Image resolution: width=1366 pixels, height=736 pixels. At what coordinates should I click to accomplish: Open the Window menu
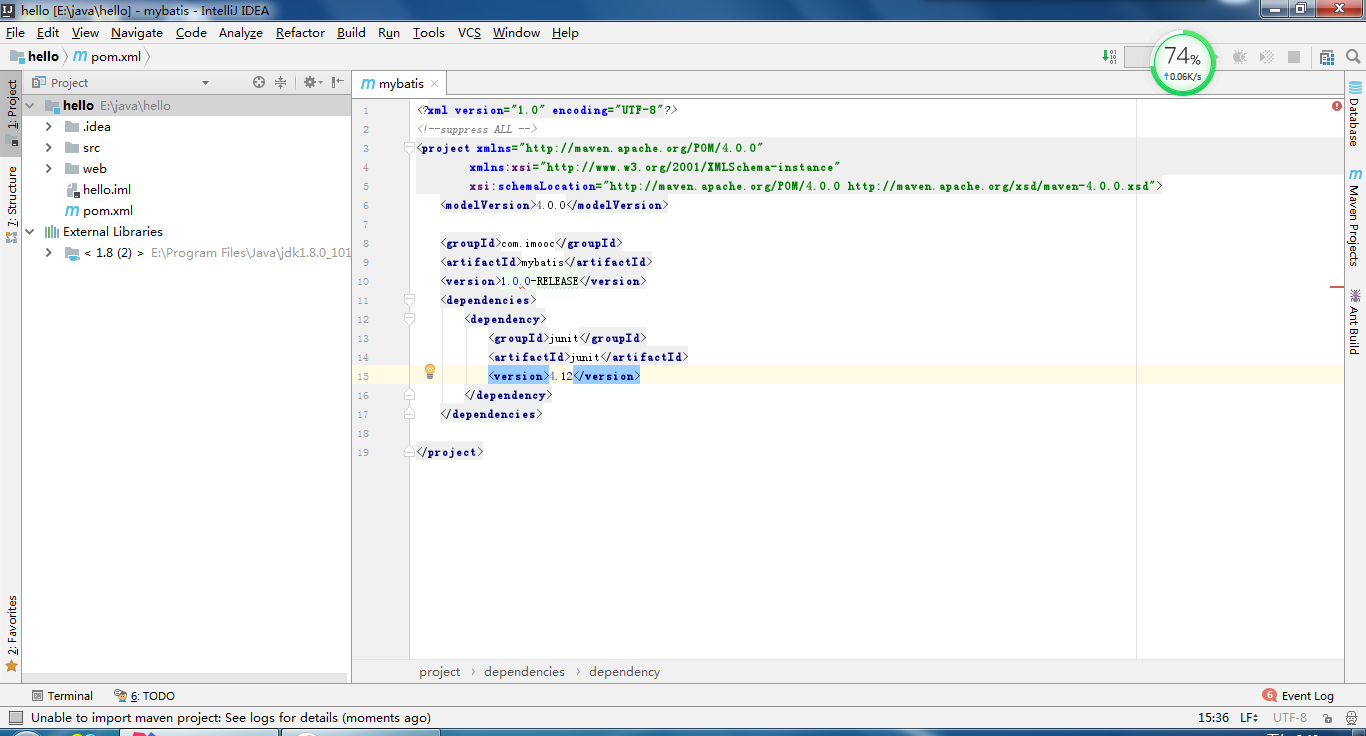click(516, 33)
